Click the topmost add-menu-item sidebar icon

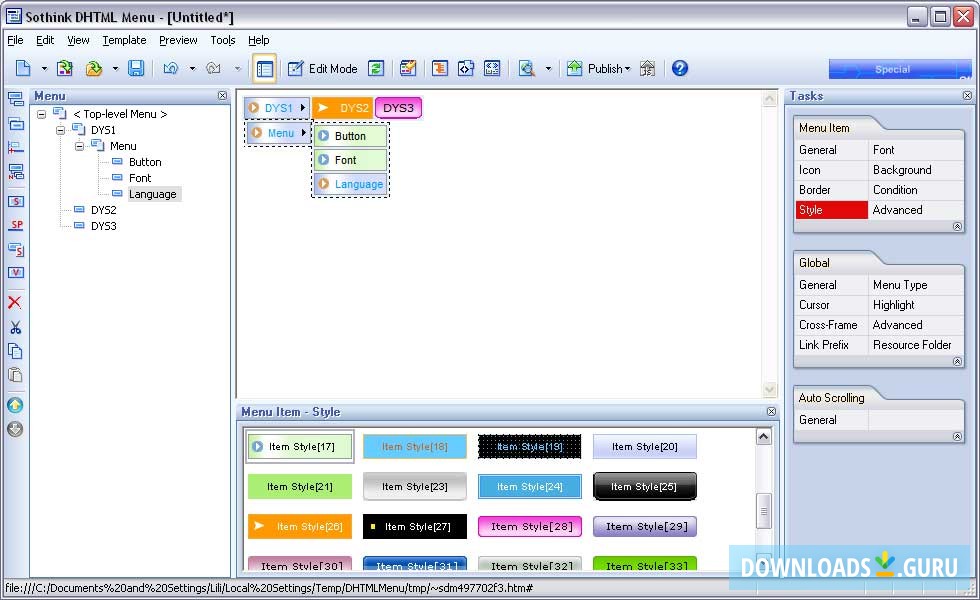coord(16,99)
